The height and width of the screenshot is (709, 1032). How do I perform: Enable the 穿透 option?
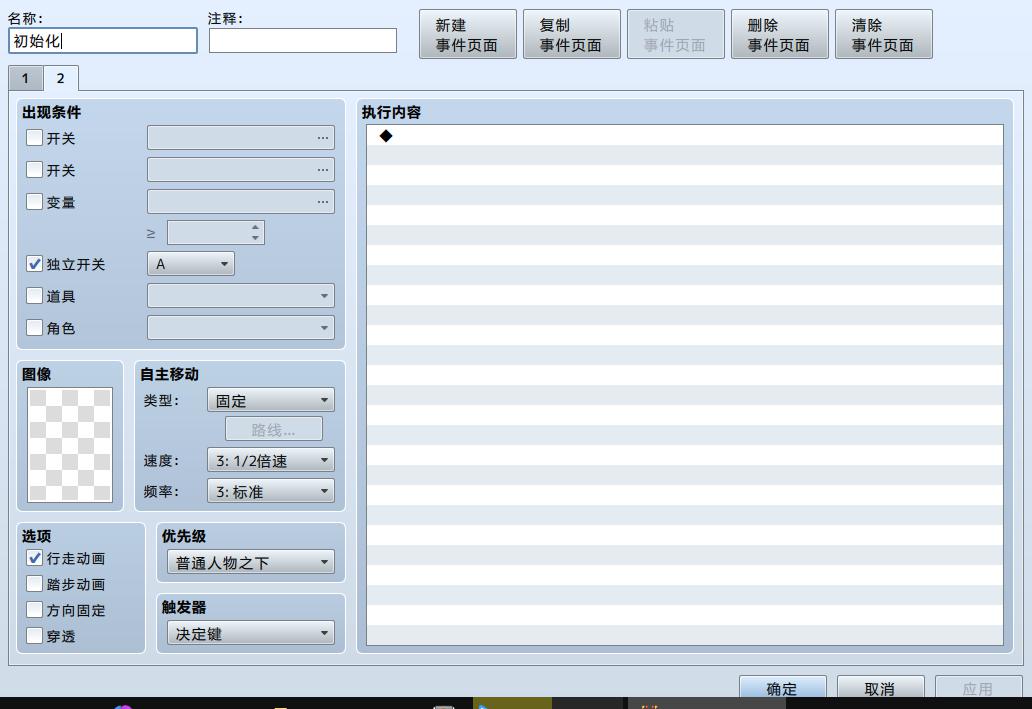34,636
